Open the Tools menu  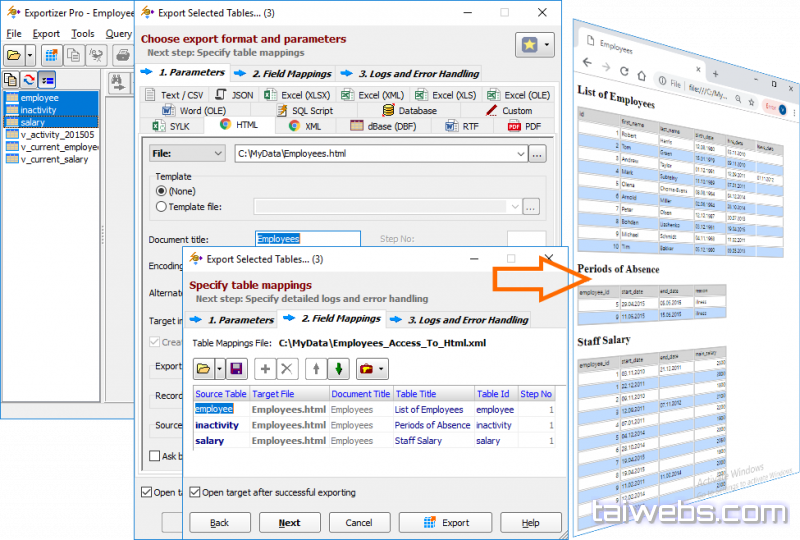click(83, 34)
